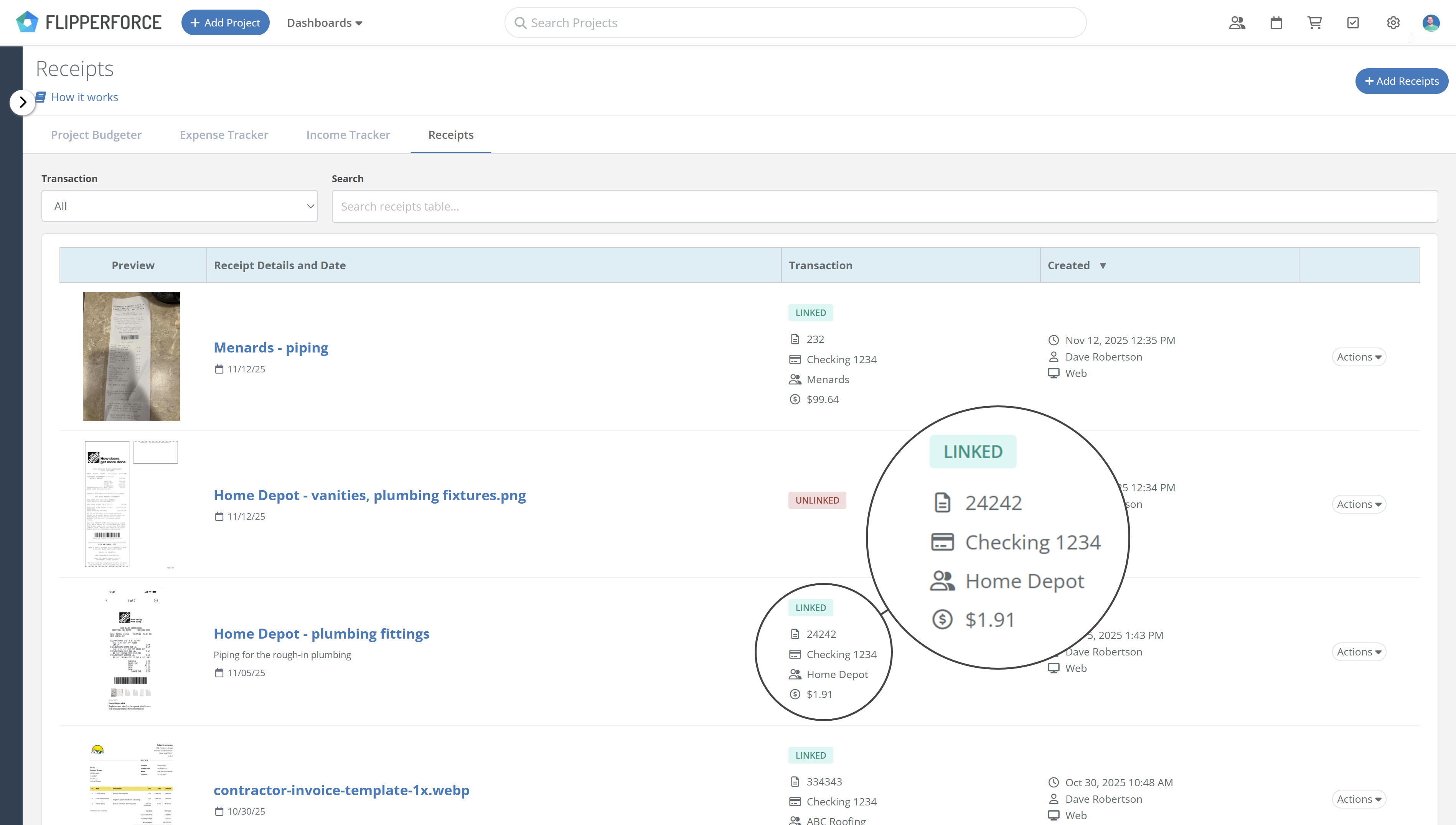This screenshot has width=1456, height=825.
Task: Click the FlipperForce logo
Action: click(x=89, y=23)
